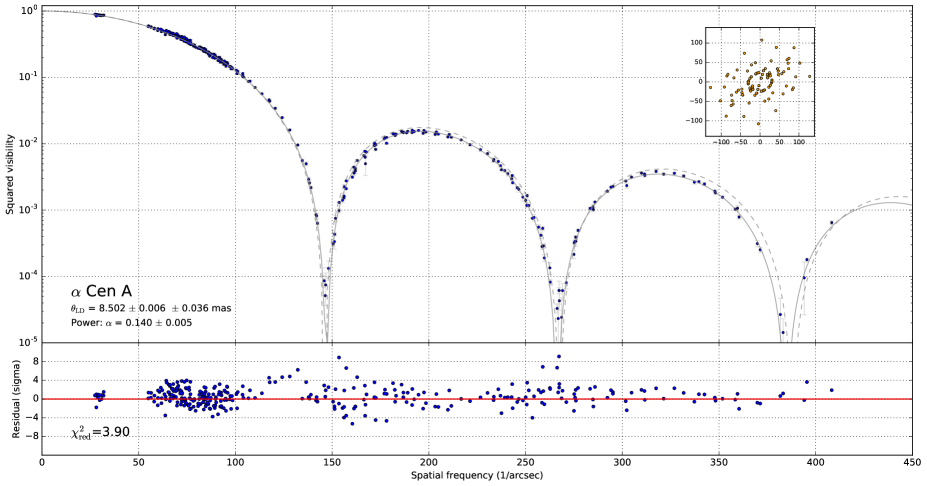Image resolution: width=927 pixels, height=486 pixels.
Task: Click the χ²red=3.90 annotation
Action: 100,433
